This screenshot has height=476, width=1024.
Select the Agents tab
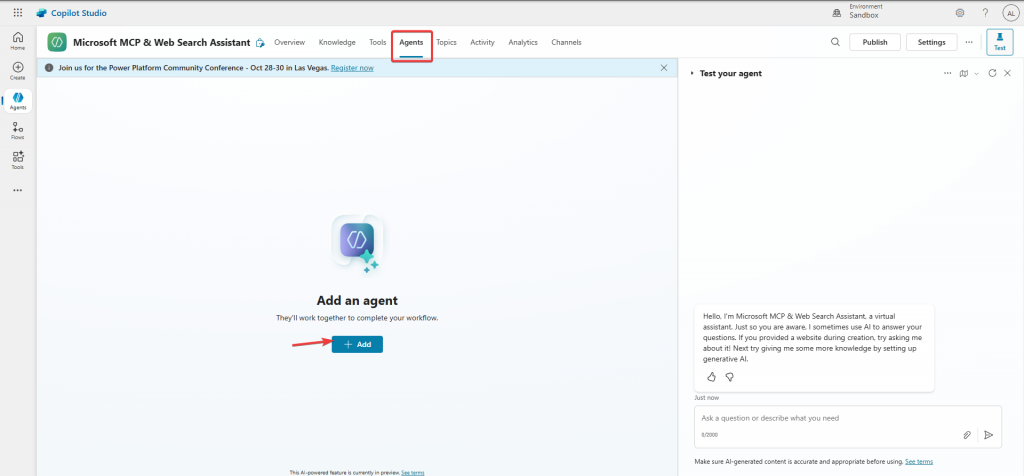coord(411,42)
